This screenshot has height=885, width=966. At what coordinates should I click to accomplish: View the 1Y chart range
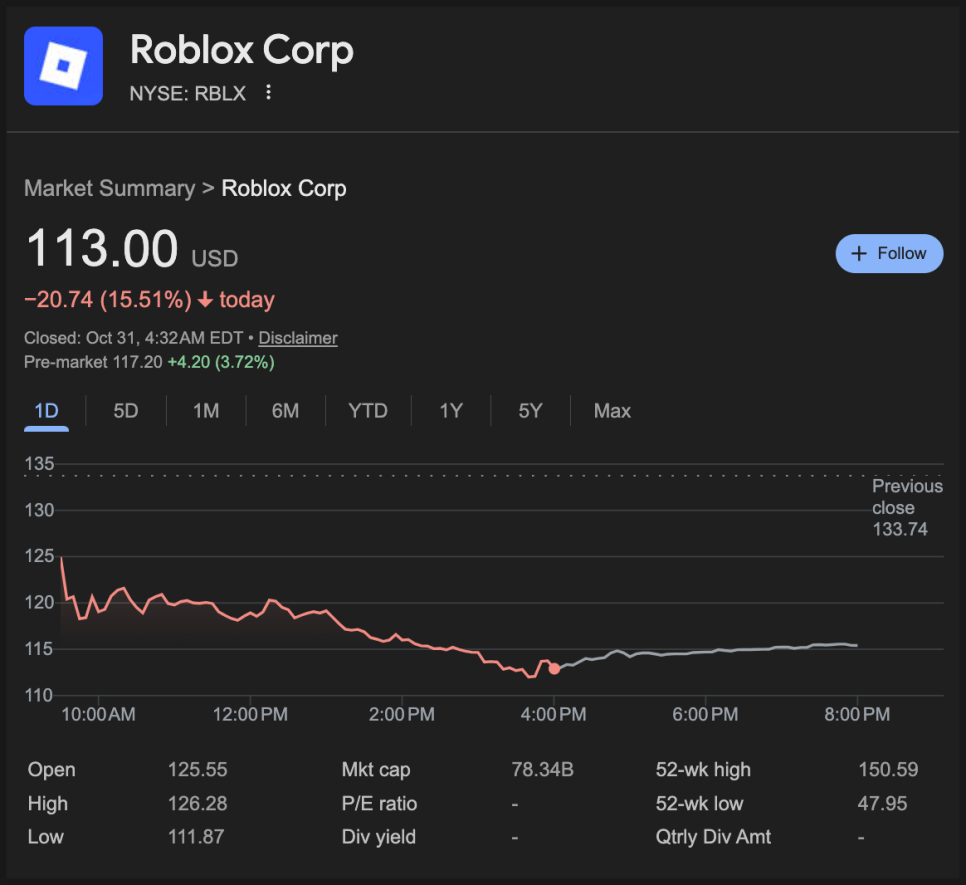click(x=451, y=411)
